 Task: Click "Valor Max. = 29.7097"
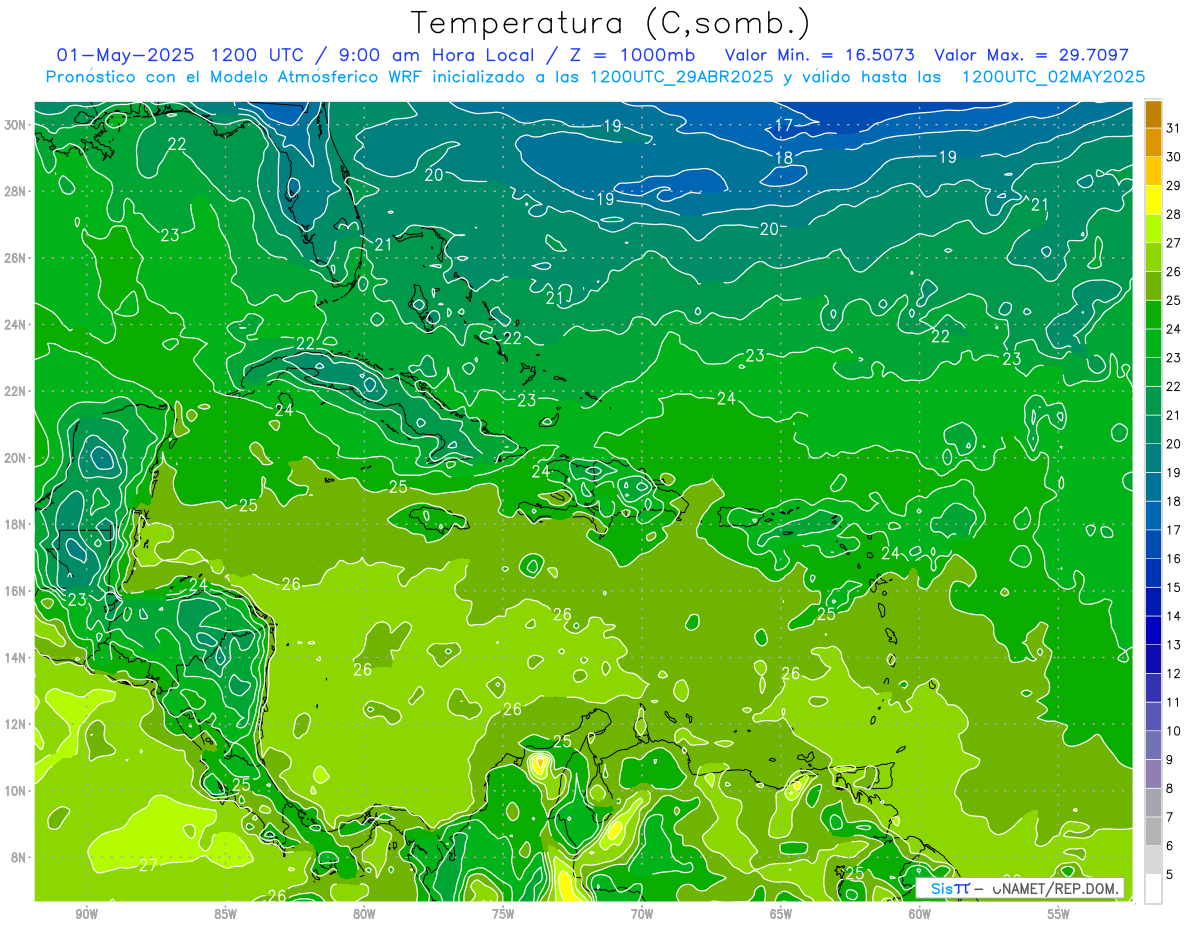click(x=1031, y=55)
